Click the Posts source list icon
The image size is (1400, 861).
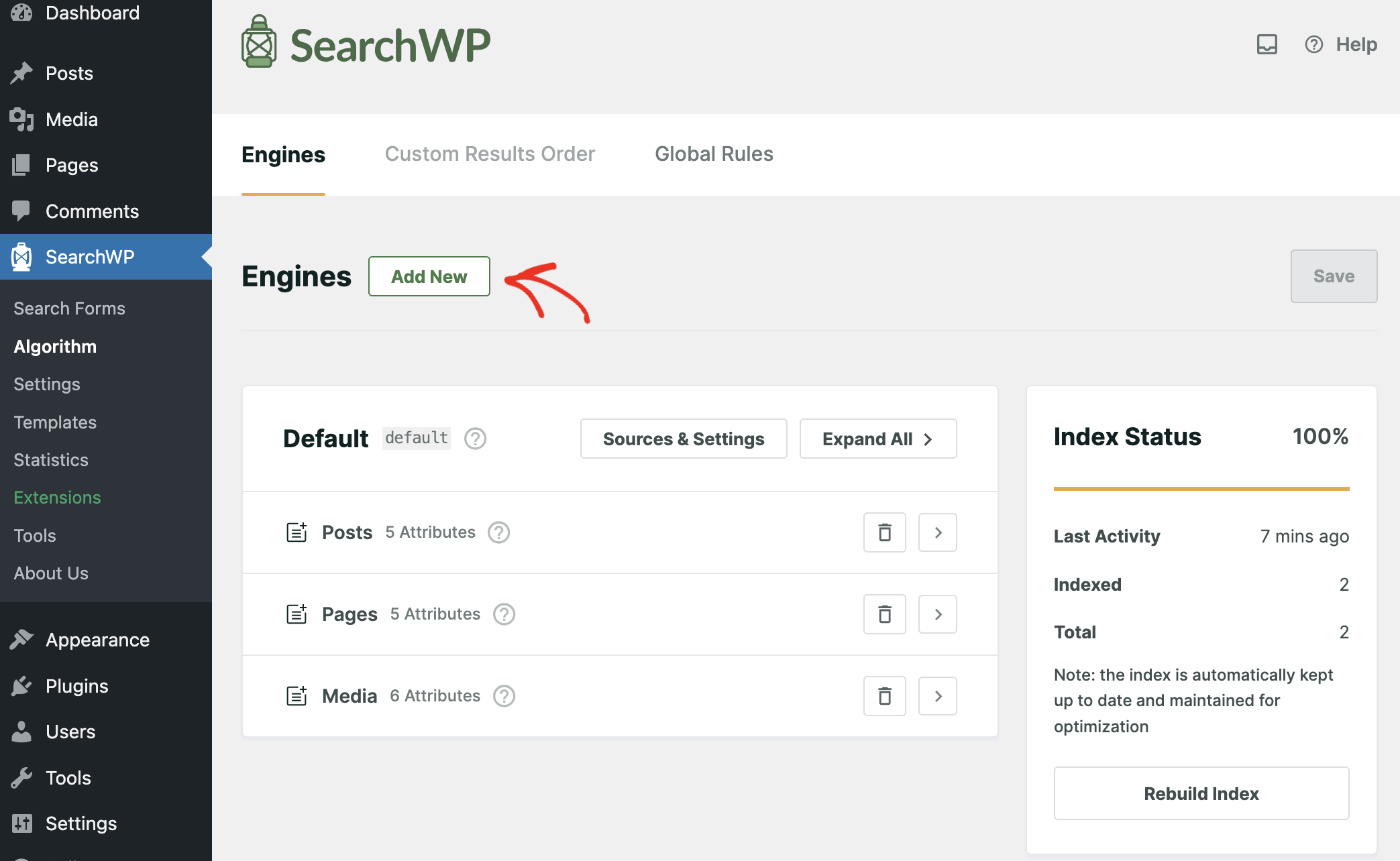click(x=297, y=532)
